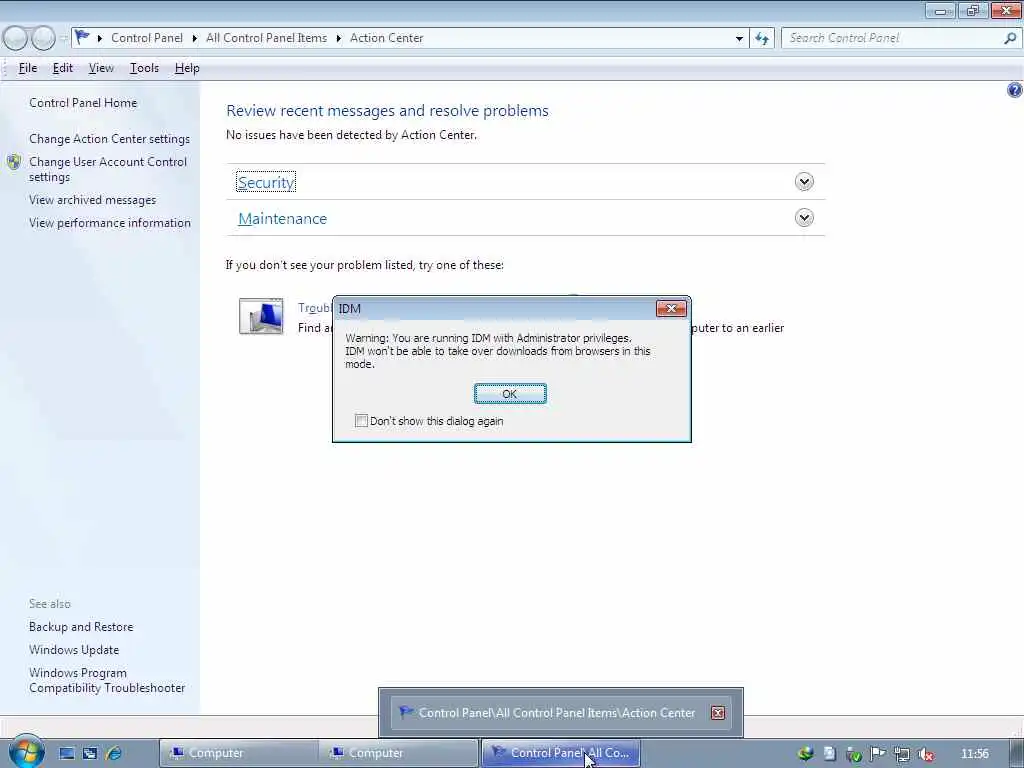Click the document tray icon beside IDM

[x=829, y=754]
